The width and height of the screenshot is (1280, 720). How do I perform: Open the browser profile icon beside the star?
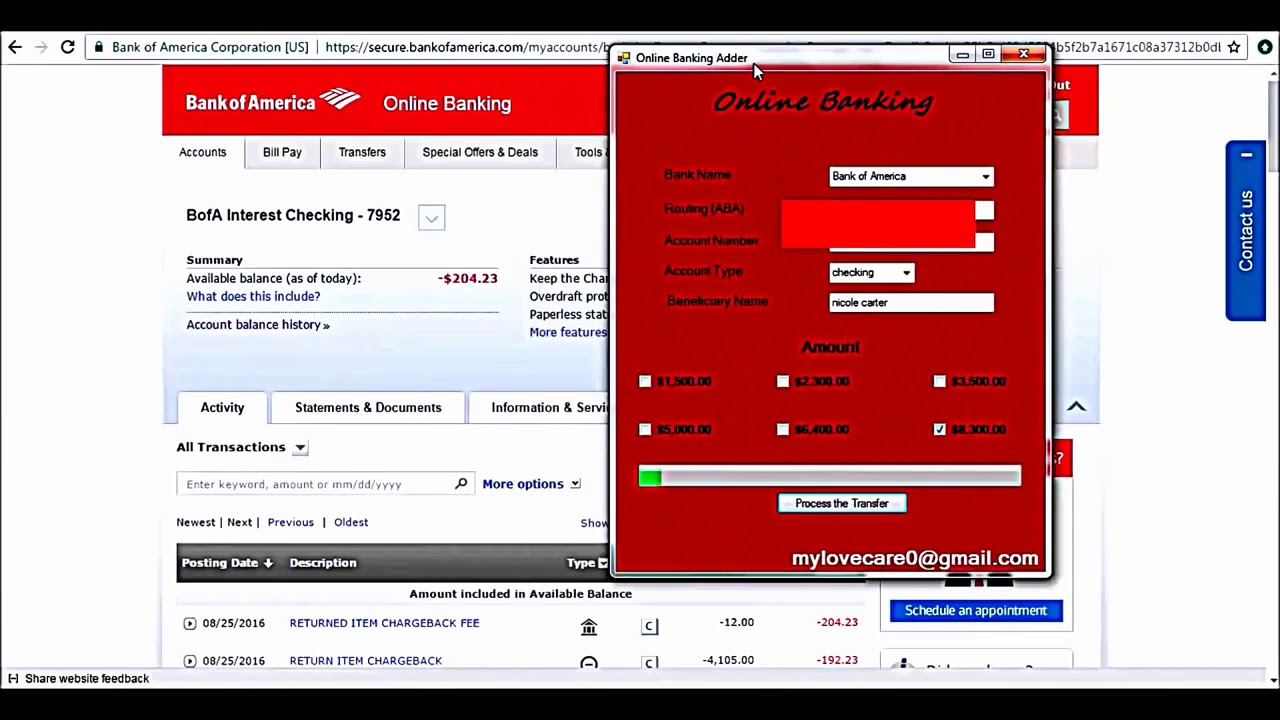(1265, 47)
